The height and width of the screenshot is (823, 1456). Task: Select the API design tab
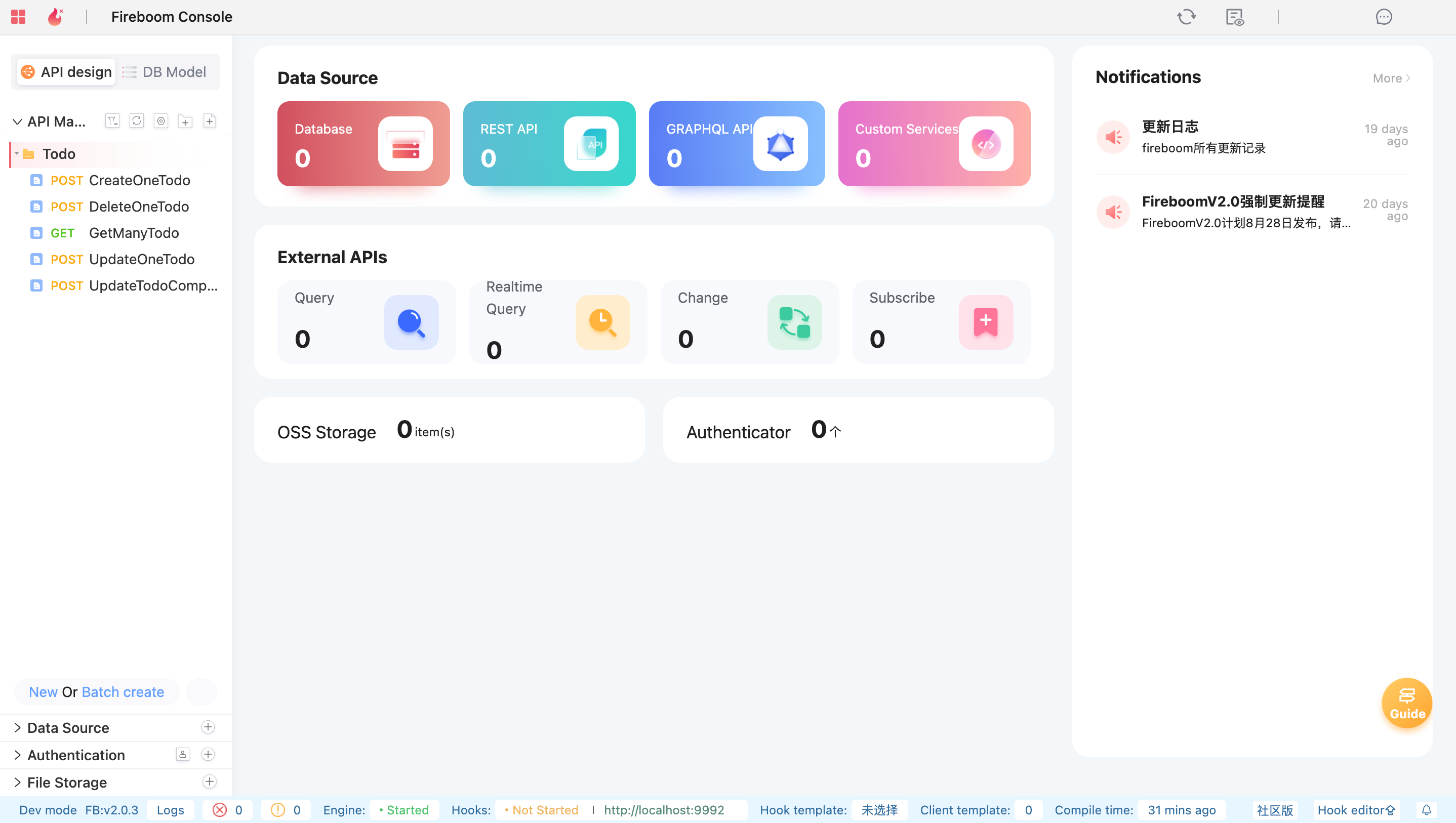pos(66,72)
